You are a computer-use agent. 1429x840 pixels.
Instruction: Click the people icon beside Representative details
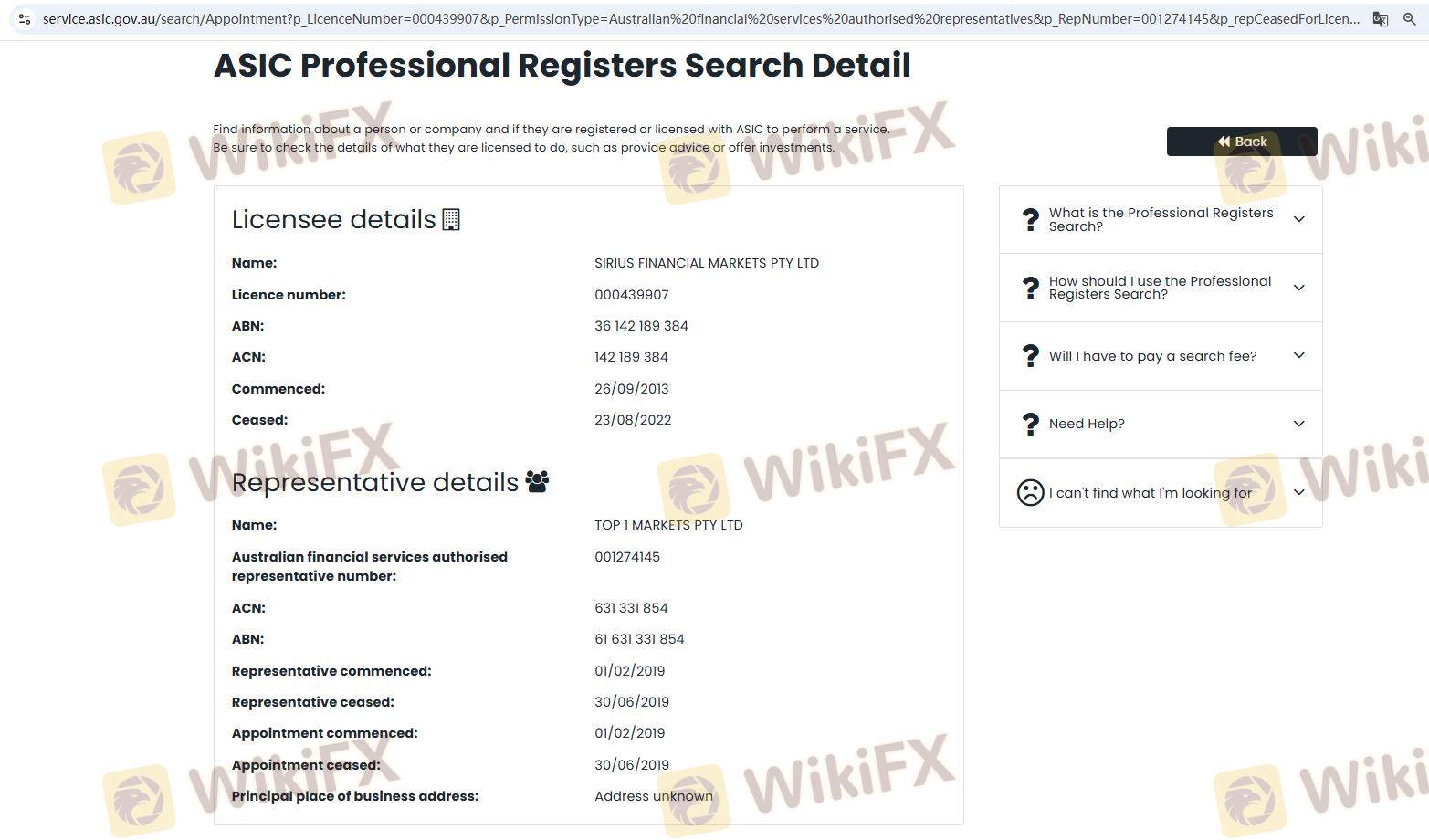537,482
